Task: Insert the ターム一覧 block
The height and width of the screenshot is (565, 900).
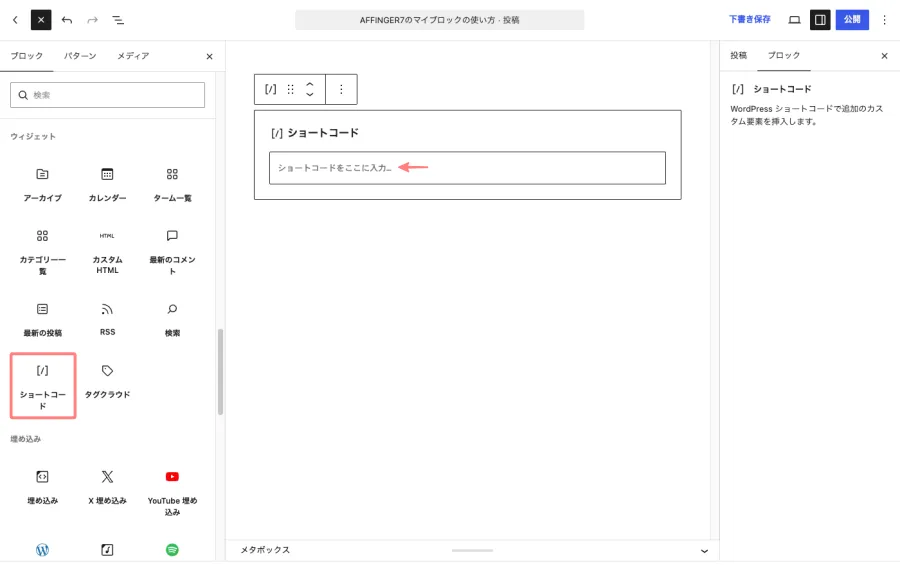Action: point(172,184)
